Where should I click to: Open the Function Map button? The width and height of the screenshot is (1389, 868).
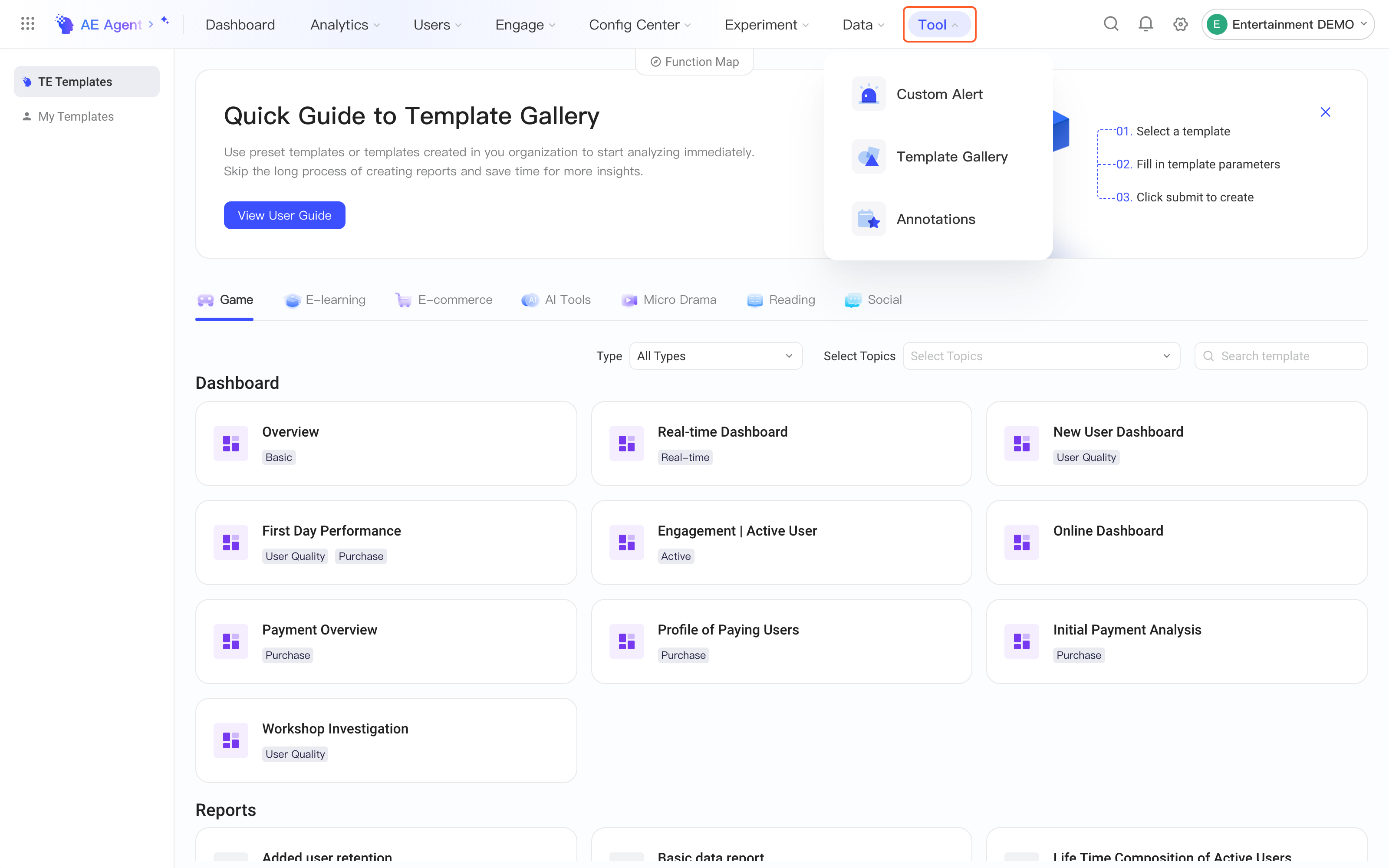pyautogui.click(x=694, y=62)
